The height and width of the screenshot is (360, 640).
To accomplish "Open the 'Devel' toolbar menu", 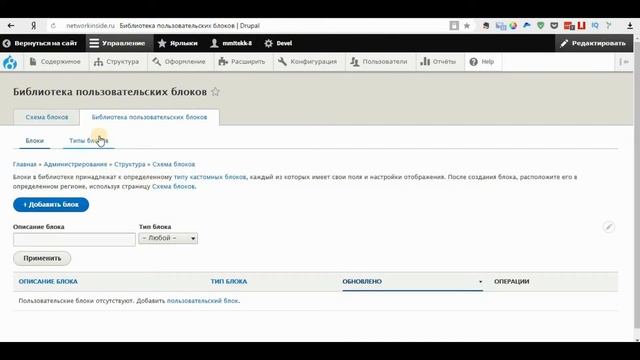I will pos(278,43).
